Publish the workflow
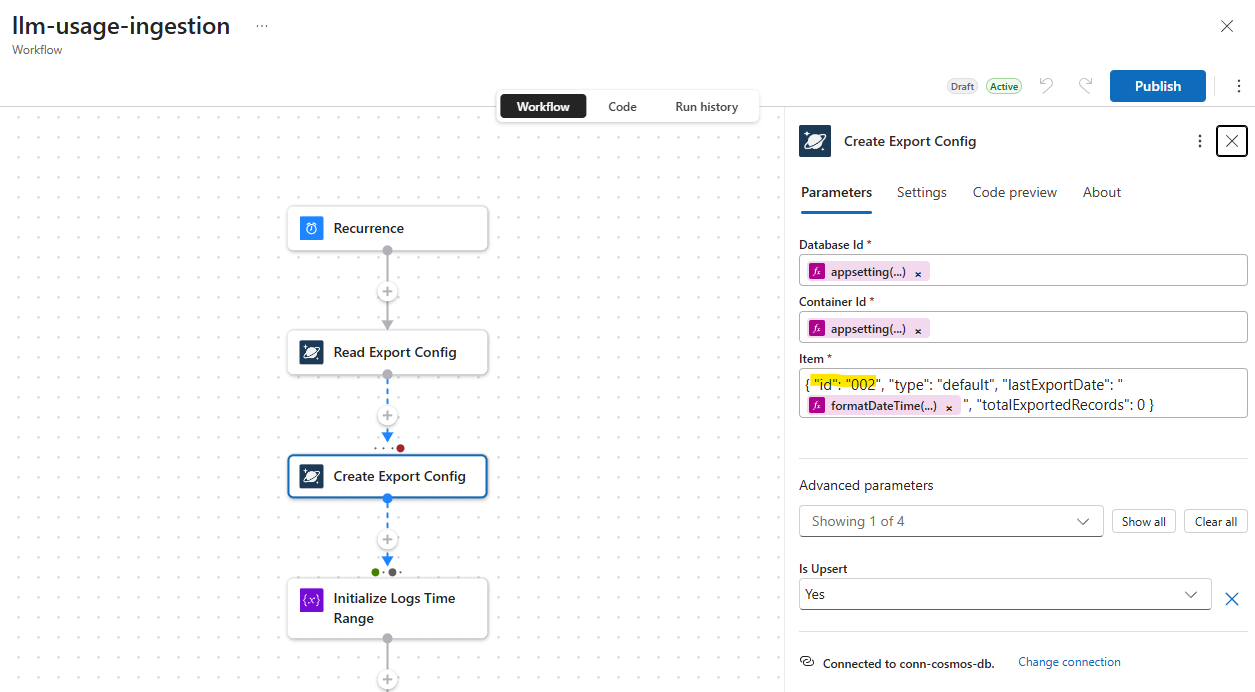 coord(1158,86)
